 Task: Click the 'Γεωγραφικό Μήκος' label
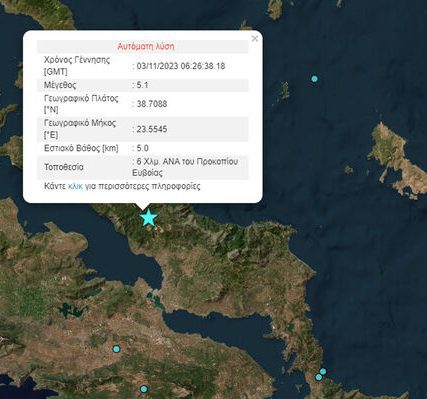pyautogui.click(x=80, y=123)
